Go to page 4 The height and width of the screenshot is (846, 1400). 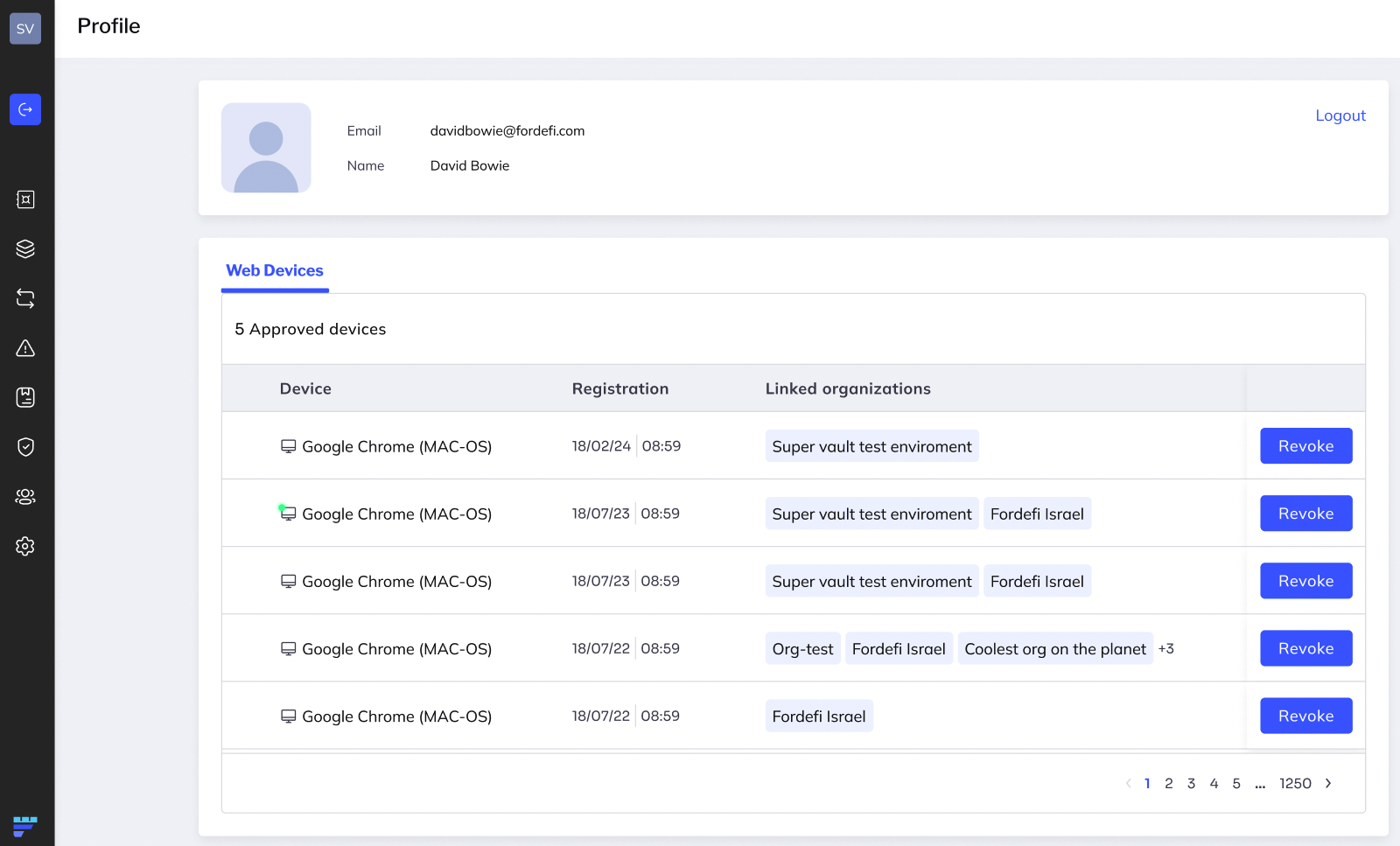click(x=1214, y=783)
